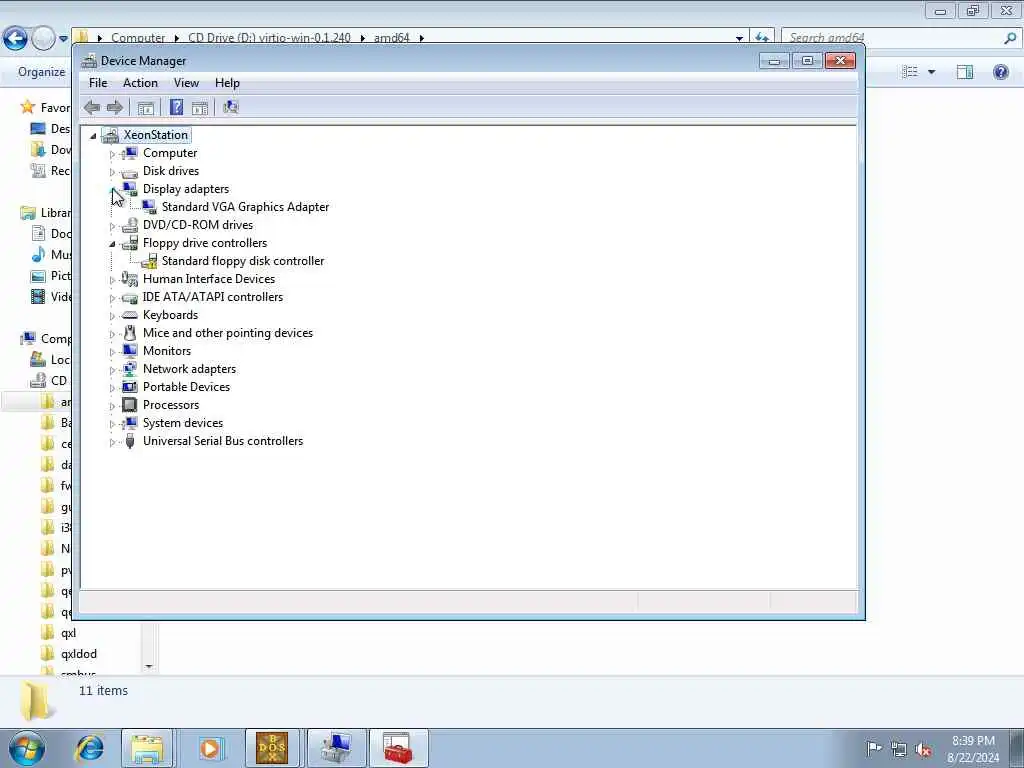Open the View menu
Screen dimensions: 1024x768
[186, 83]
